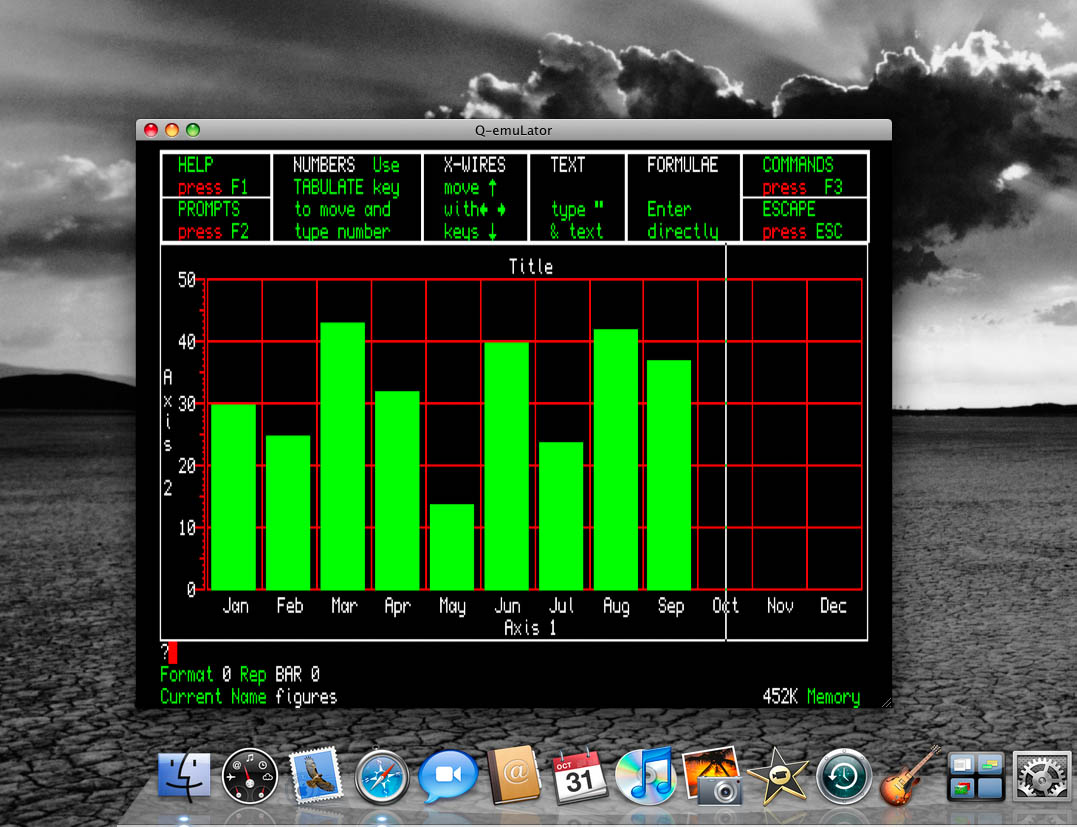Open Mail from the Dock

coord(316,775)
